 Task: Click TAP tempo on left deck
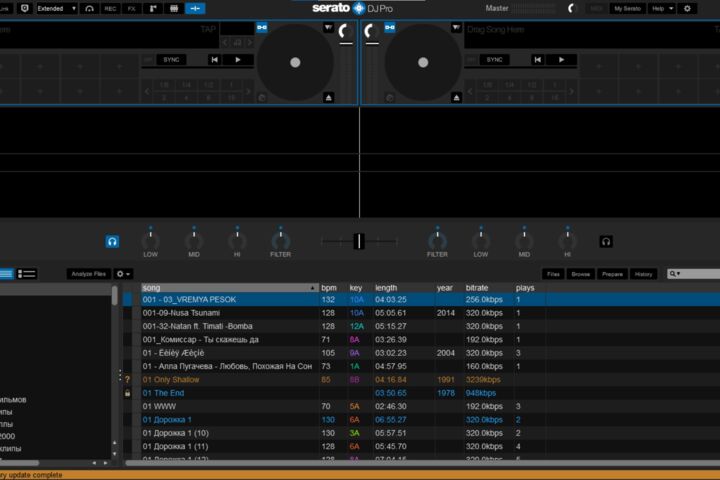click(x=208, y=29)
